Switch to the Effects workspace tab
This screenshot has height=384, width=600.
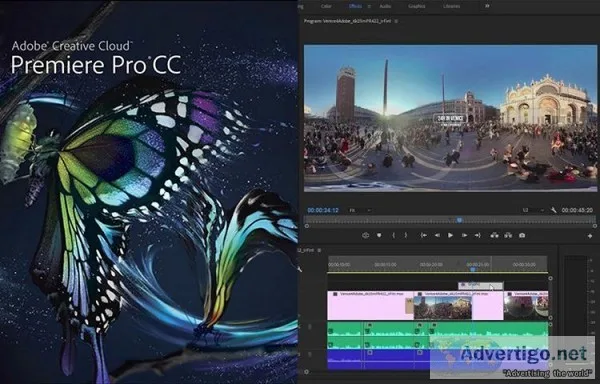click(355, 6)
